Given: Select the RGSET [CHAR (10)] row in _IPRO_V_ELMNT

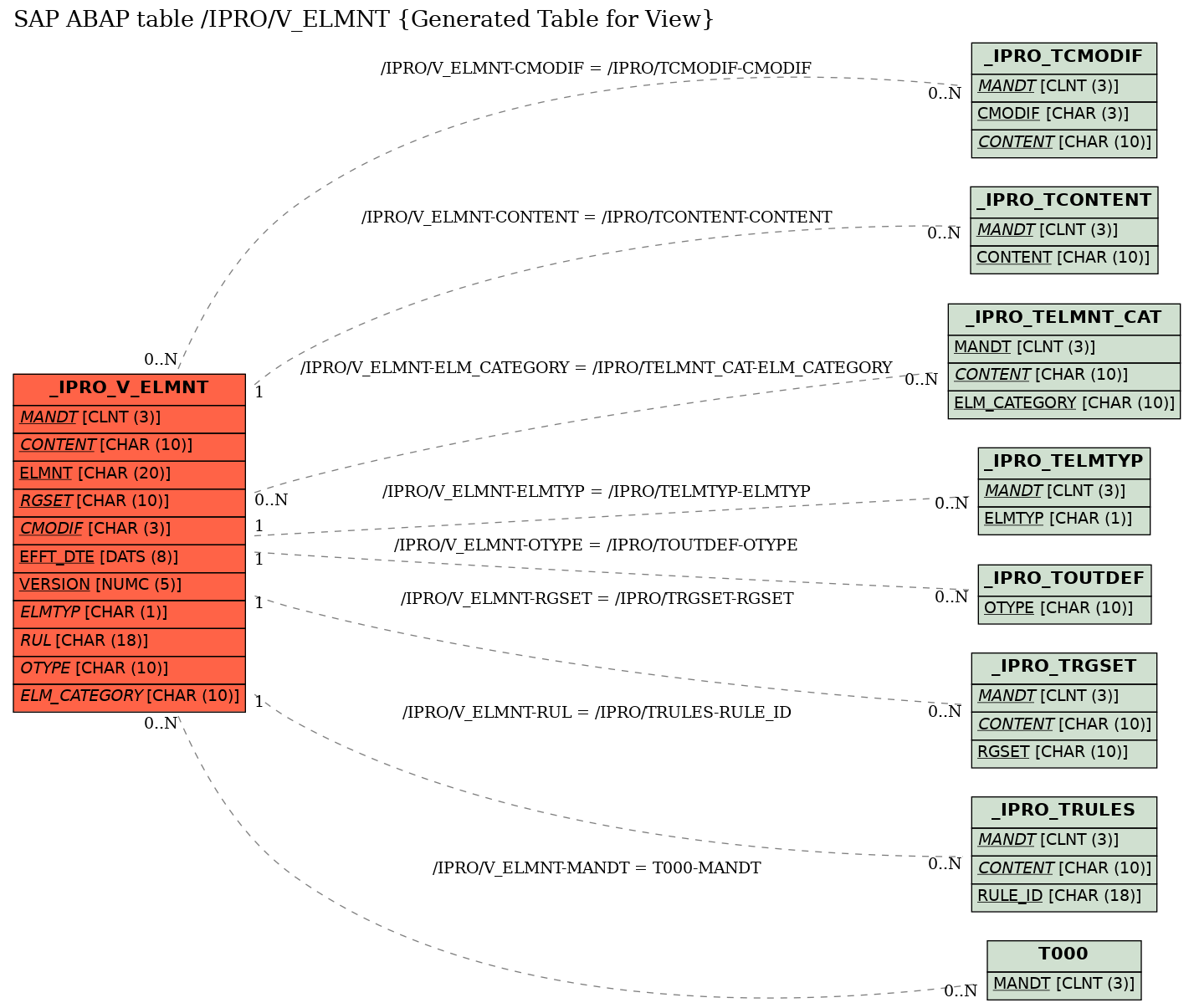Looking at the screenshot, I should point(130,502).
